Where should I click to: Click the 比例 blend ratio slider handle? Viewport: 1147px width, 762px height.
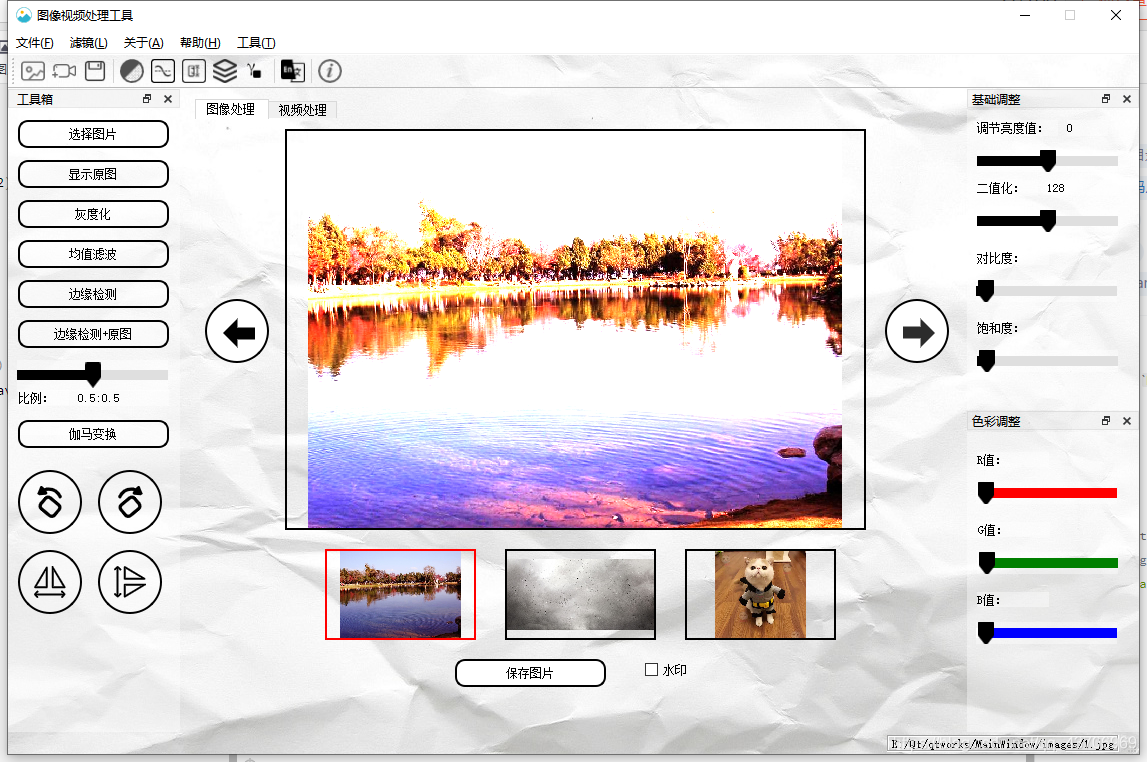pos(93,374)
